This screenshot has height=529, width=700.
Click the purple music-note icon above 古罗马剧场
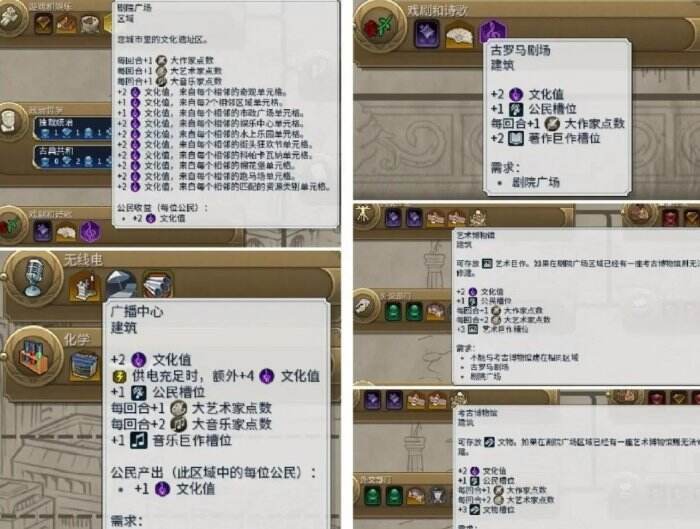coord(493,32)
